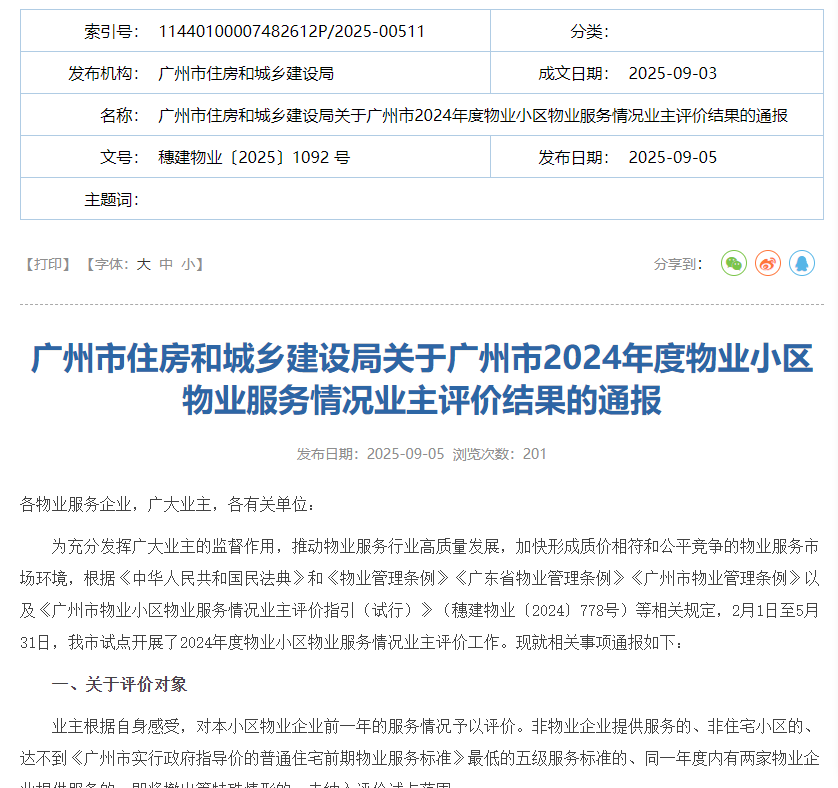Select the 成文日期 value 2025-09-03
The width and height of the screenshot is (838, 788).
coord(672,73)
